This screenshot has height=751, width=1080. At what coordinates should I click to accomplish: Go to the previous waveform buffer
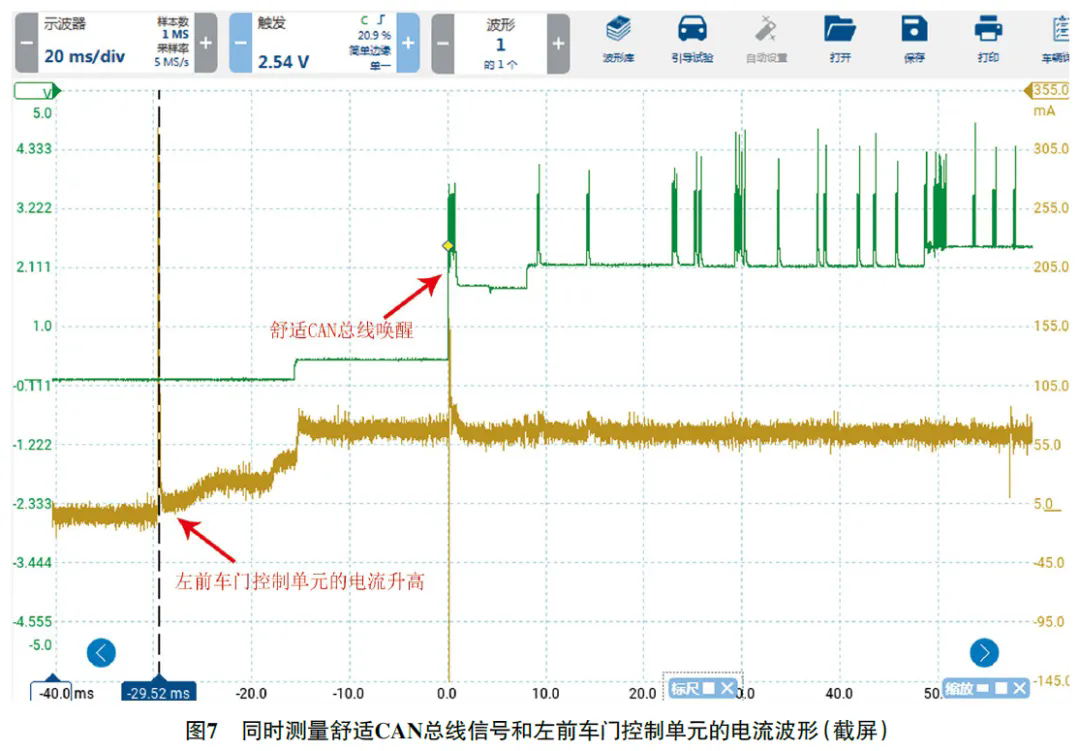(443, 43)
